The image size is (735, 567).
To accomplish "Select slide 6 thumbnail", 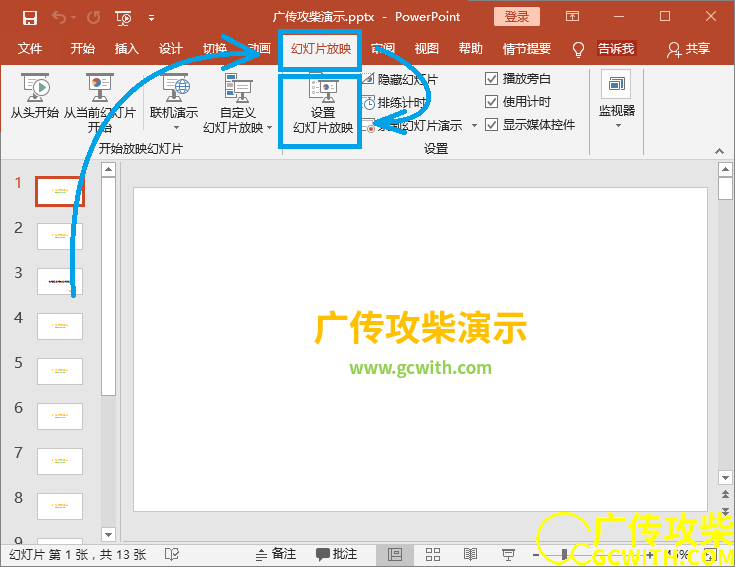I will (x=60, y=416).
